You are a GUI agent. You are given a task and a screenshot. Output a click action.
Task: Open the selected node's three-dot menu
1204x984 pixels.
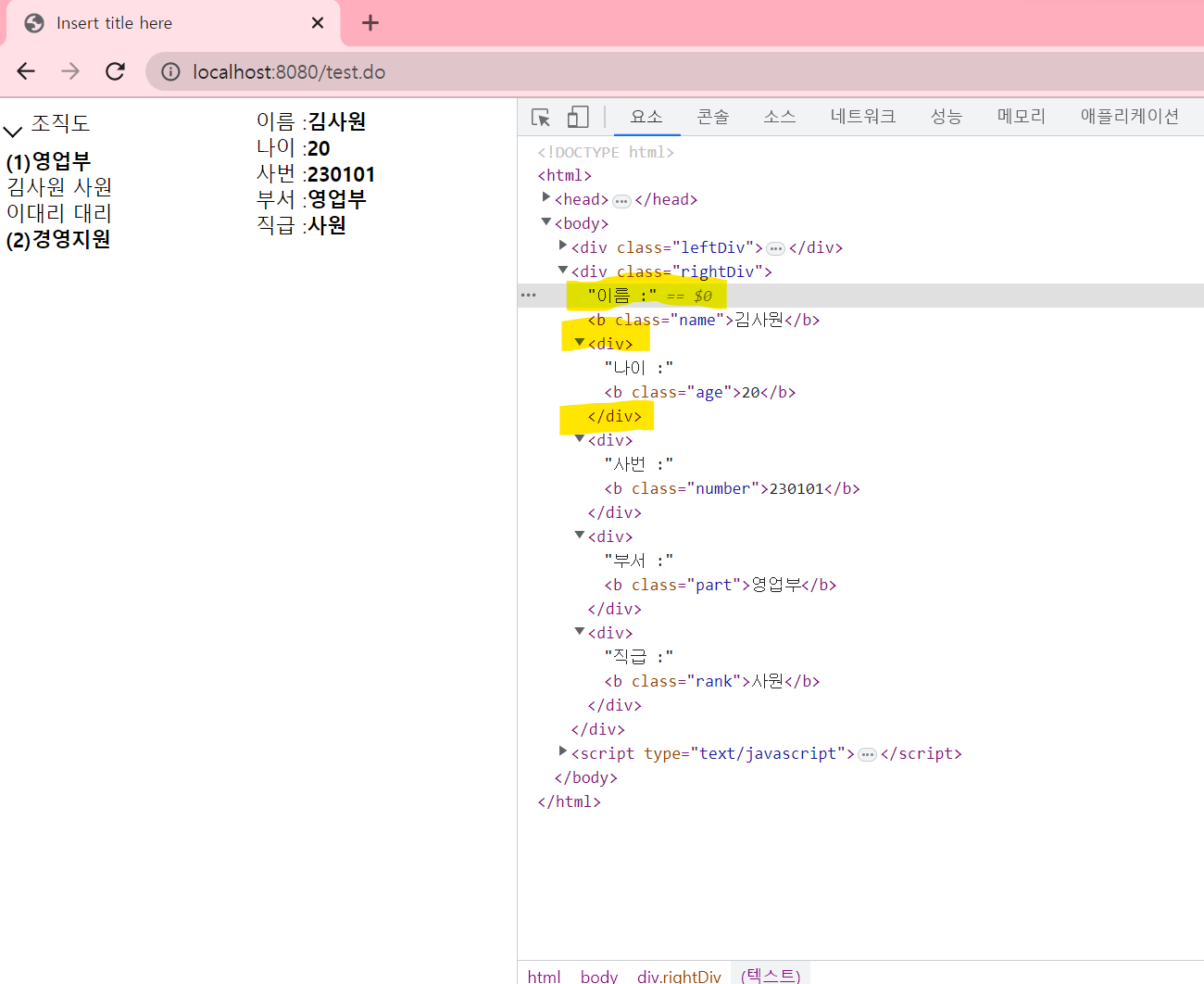coord(529,296)
